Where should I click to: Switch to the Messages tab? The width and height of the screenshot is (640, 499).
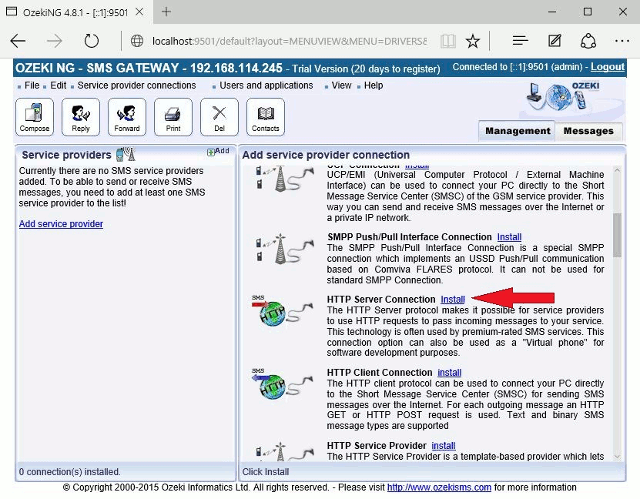[x=588, y=131]
